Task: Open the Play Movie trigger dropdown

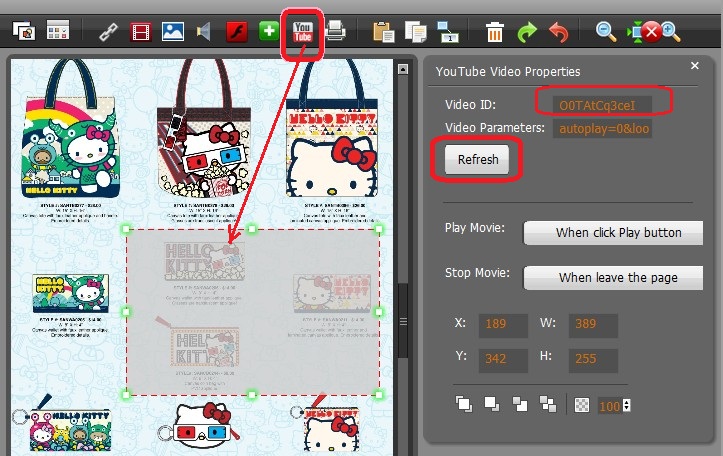Action: [x=613, y=233]
